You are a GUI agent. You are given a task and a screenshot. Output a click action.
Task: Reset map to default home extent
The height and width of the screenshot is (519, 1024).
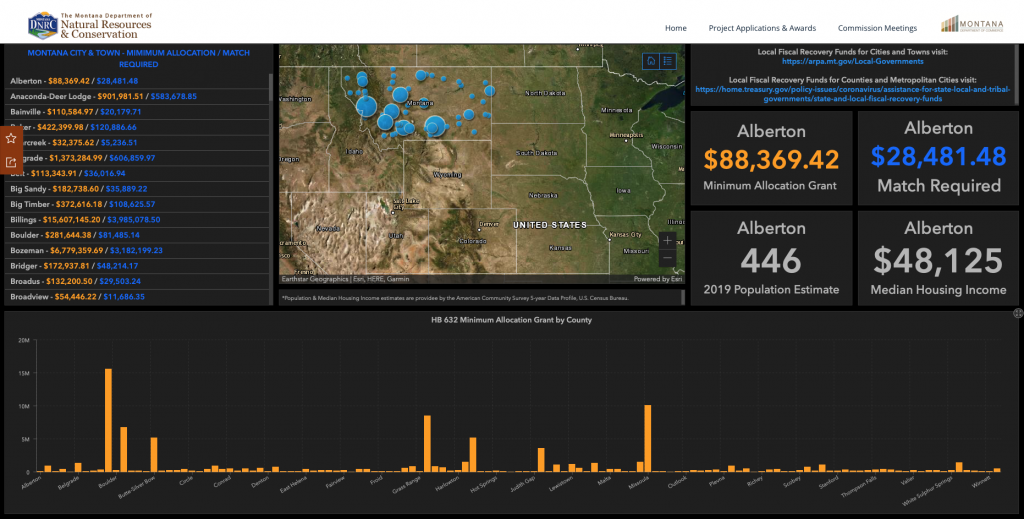point(650,61)
